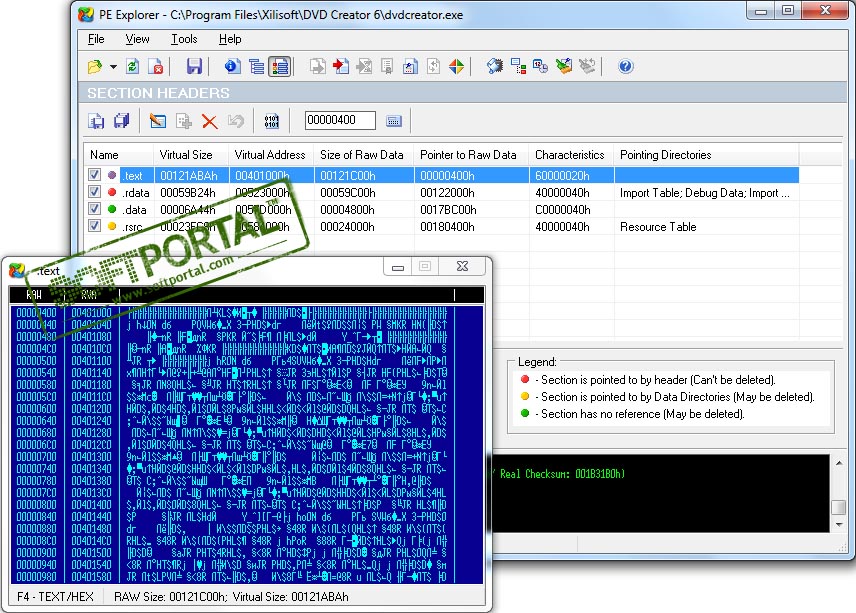
Task: Open Headers Info blue information icon
Action: (x=233, y=67)
